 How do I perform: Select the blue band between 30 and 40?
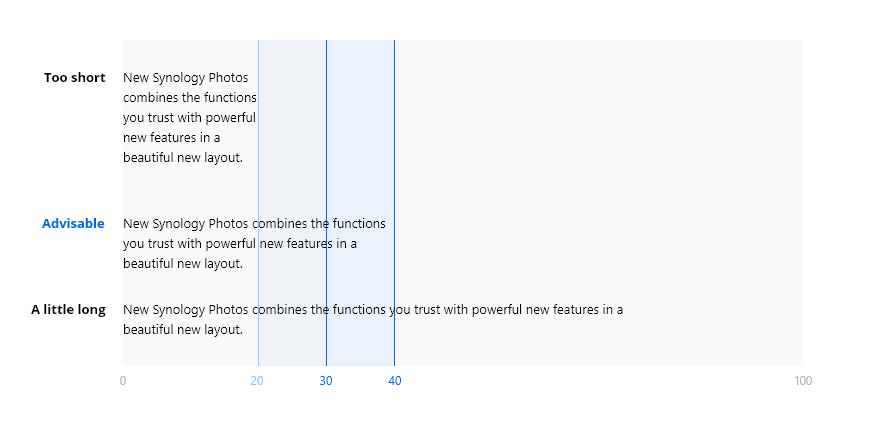pos(360,150)
